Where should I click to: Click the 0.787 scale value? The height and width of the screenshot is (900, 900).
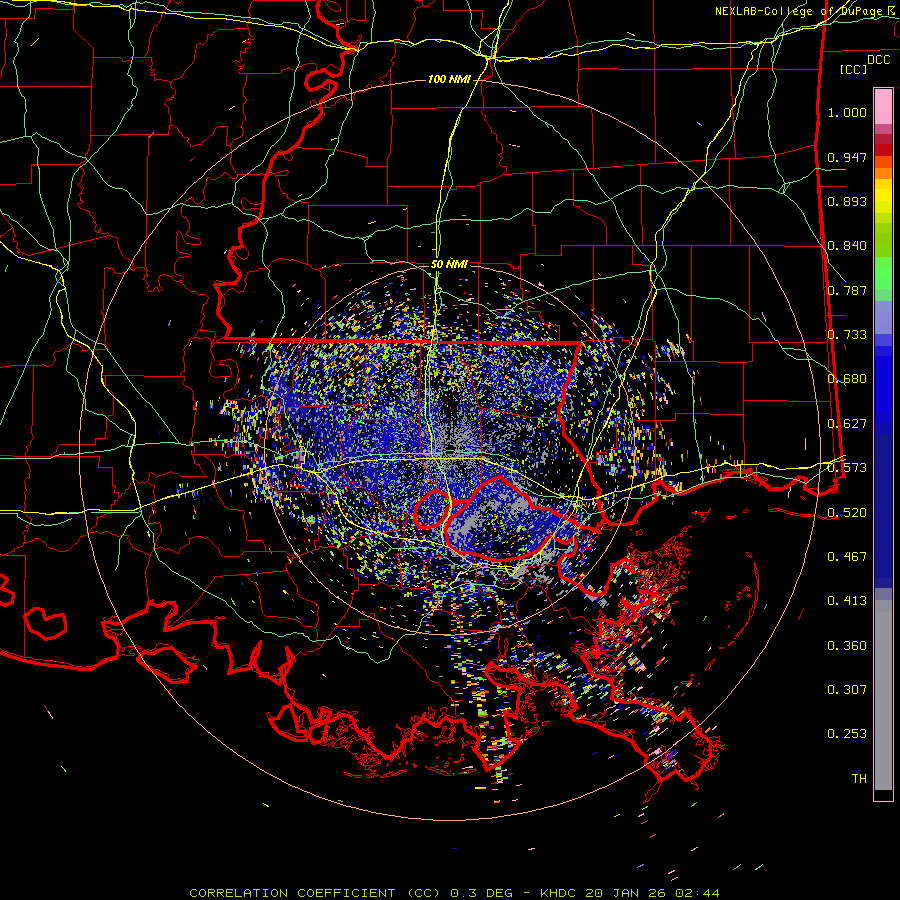[847, 290]
